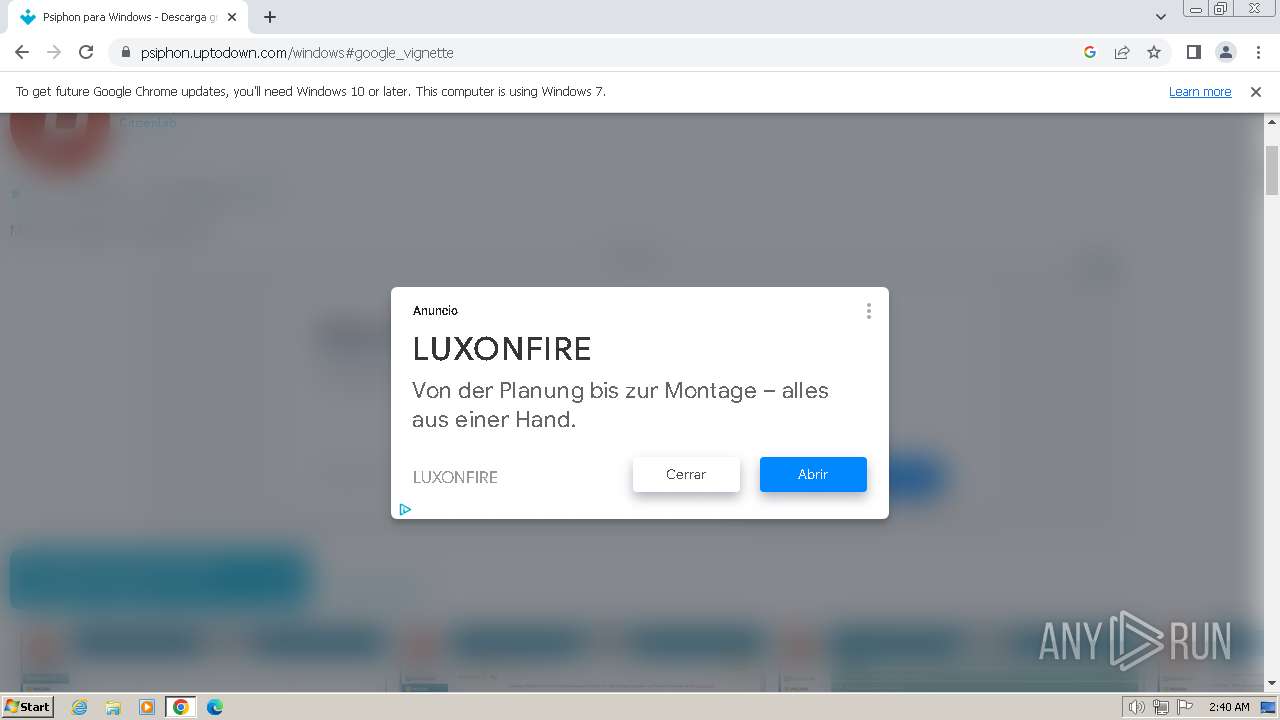1280x720 pixels.
Task: Click the network tray icon
Action: click(1161, 707)
